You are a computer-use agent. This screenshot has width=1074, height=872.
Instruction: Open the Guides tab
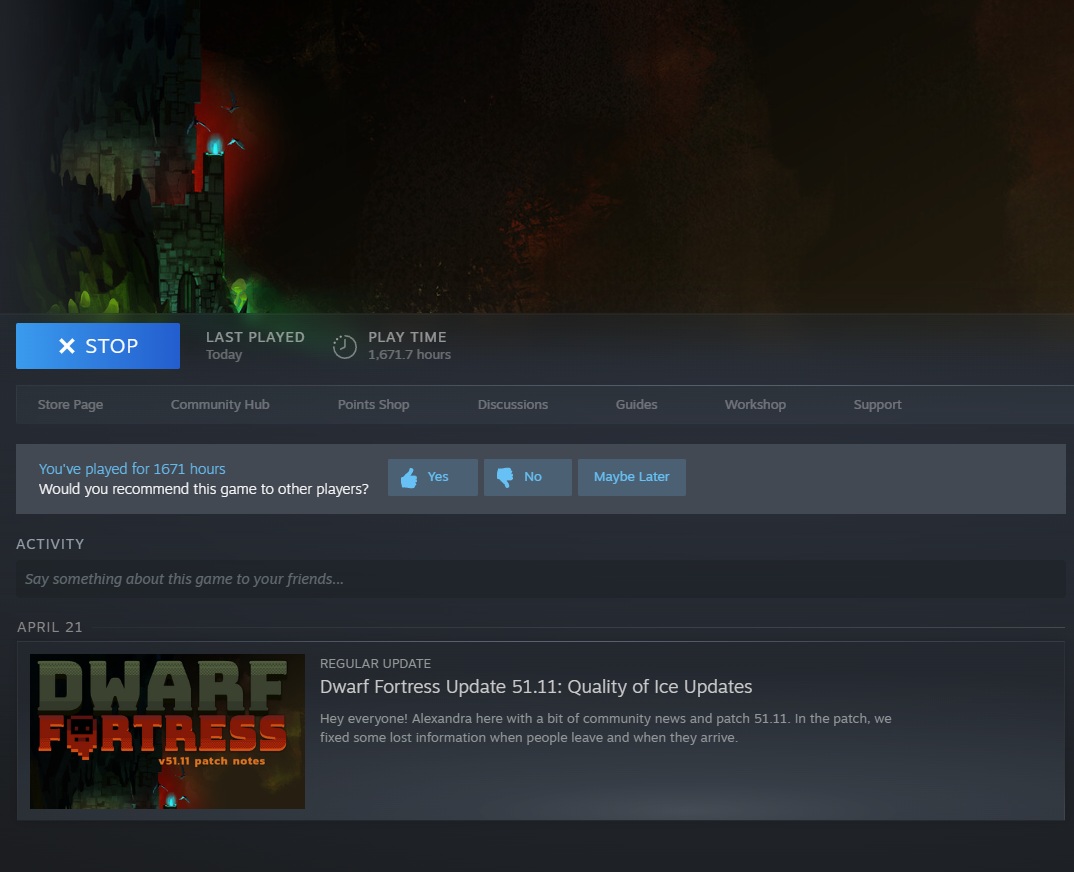pyautogui.click(x=636, y=405)
